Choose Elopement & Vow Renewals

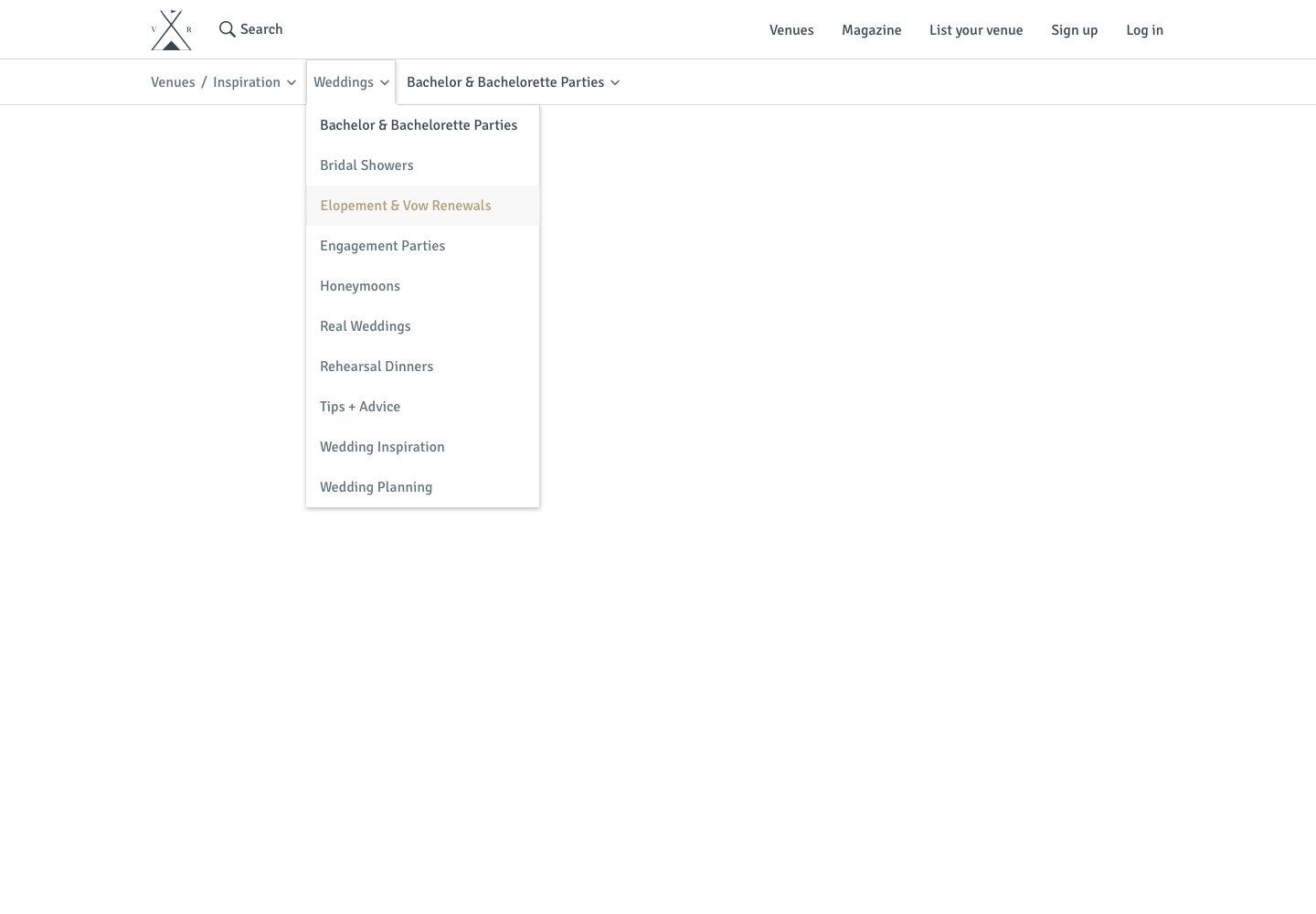(422, 206)
